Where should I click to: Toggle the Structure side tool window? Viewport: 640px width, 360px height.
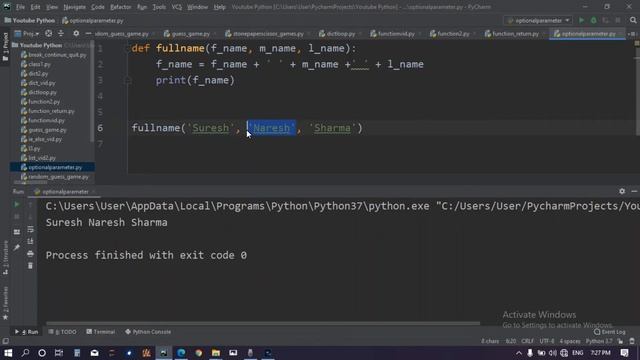(x=5, y=258)
